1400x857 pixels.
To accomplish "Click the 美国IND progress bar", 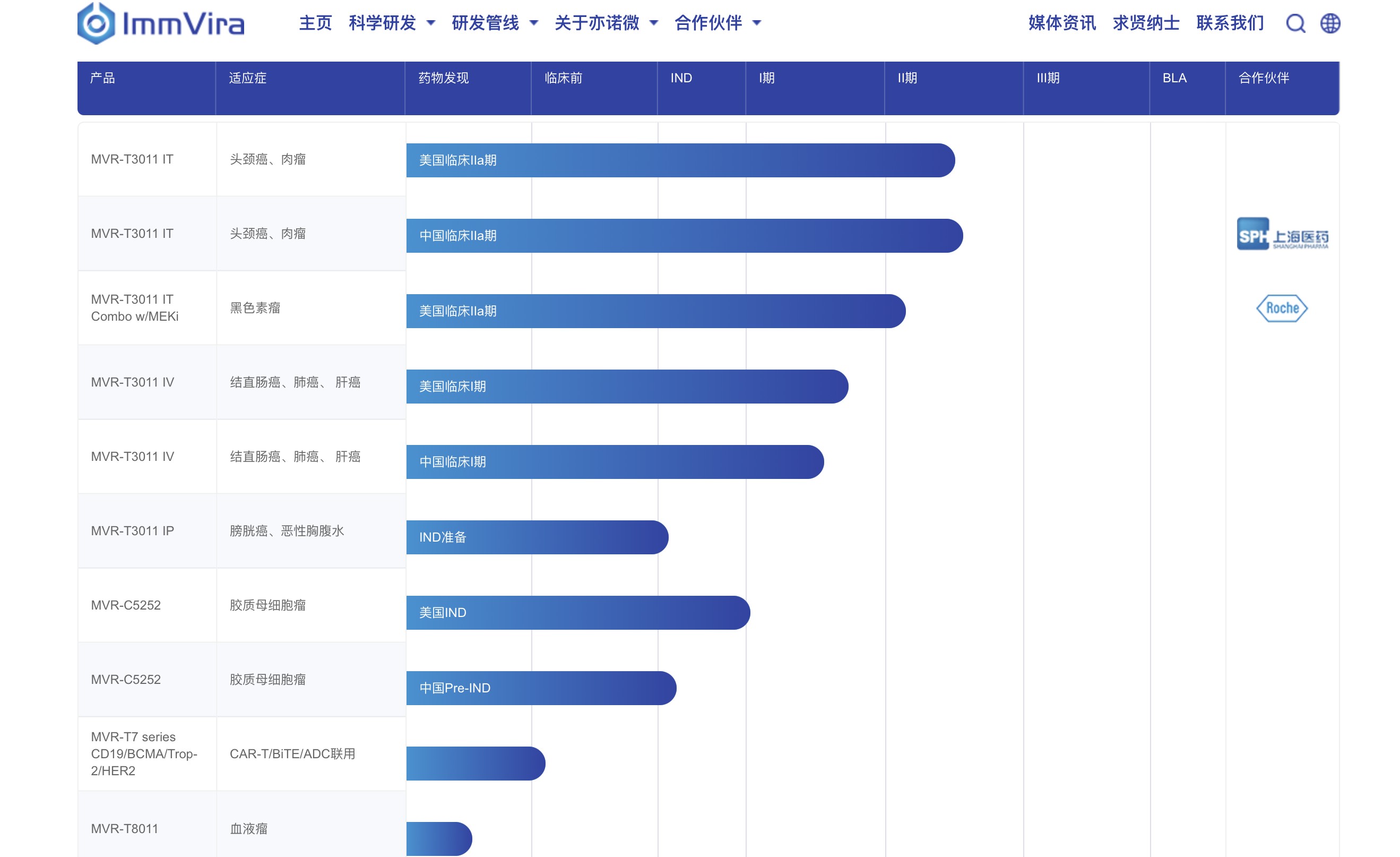I will pyautogui.click(x=577, y=613).
